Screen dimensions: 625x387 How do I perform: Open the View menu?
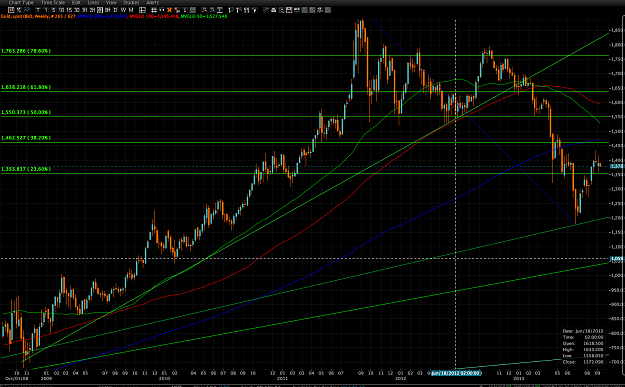(111, 2)
